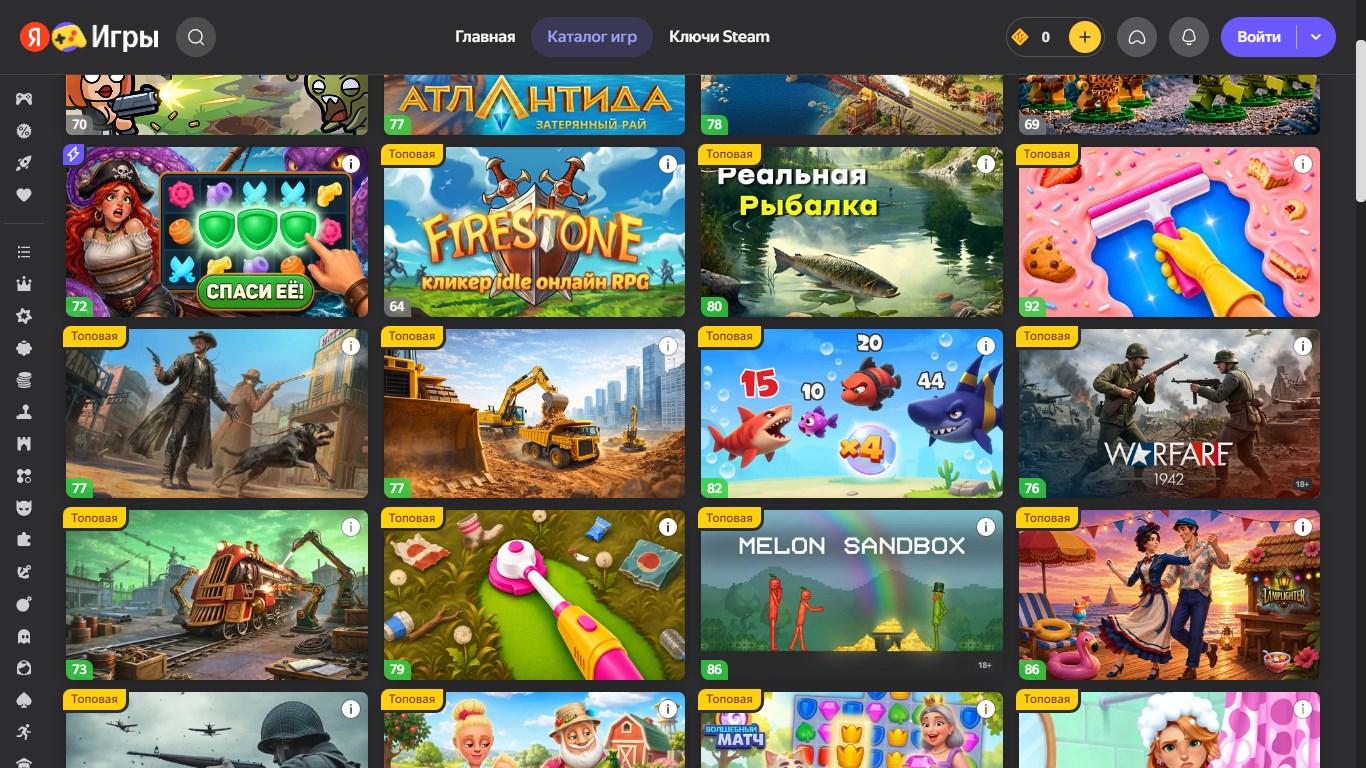The image size is (1366, 768).
Task: Click the bomb category icon
Action: [24, 604]
